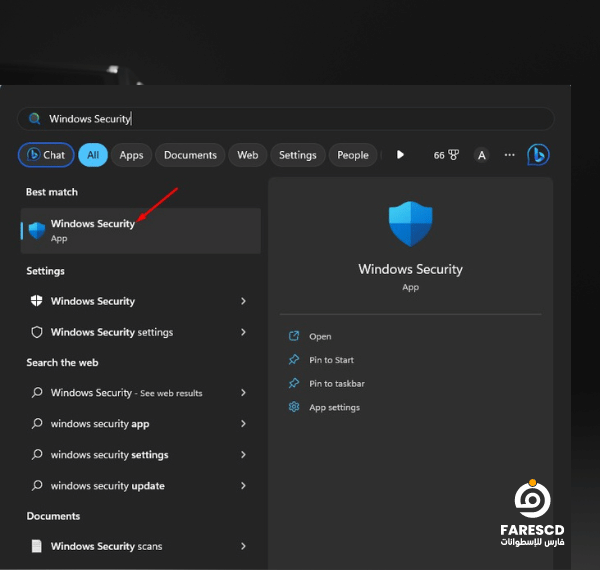Switch to the People filter tab
Screen dimensions: 600x570
[x=353, y=155]
